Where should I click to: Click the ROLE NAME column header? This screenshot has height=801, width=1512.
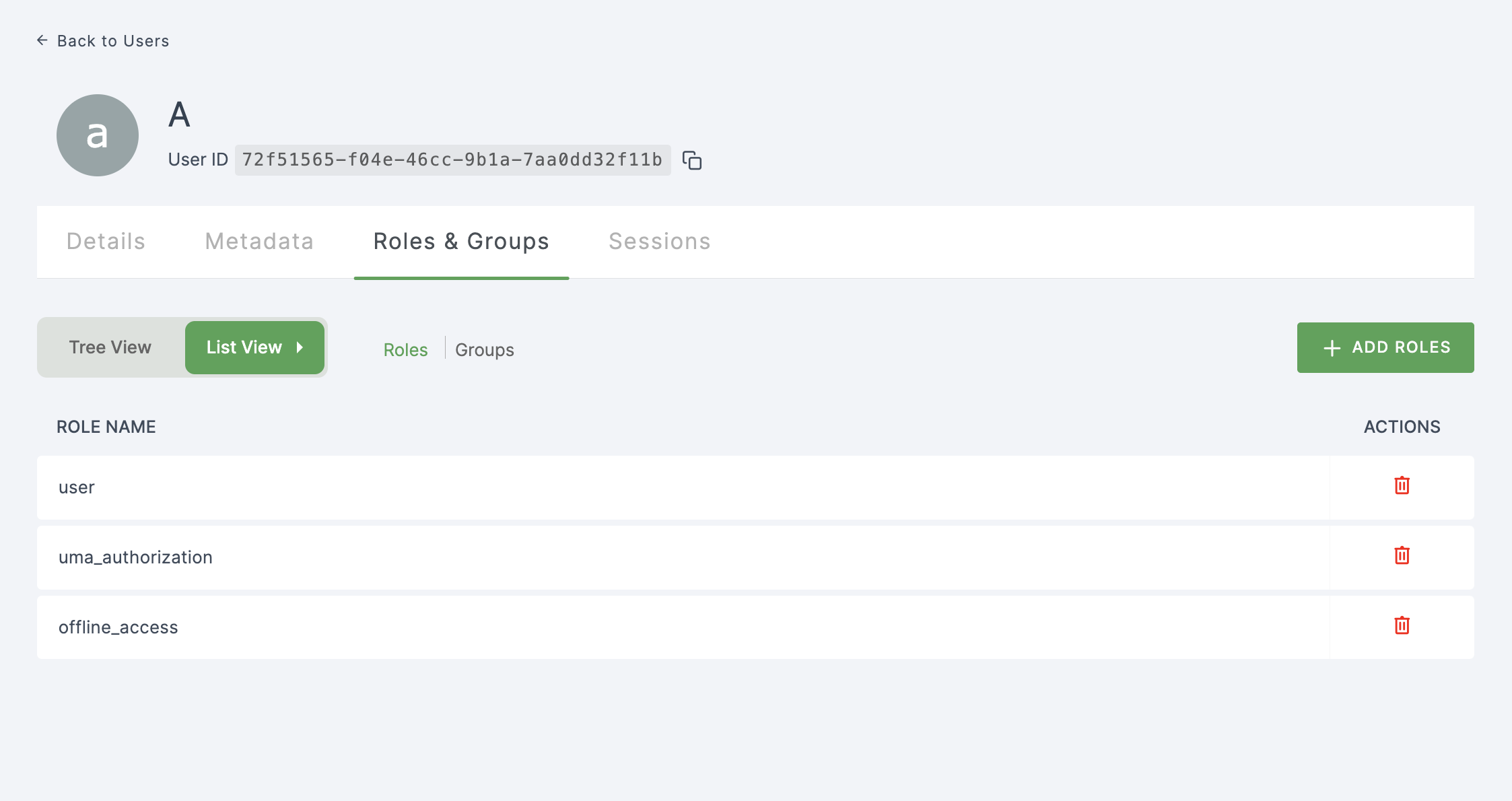tap(106, 427)
